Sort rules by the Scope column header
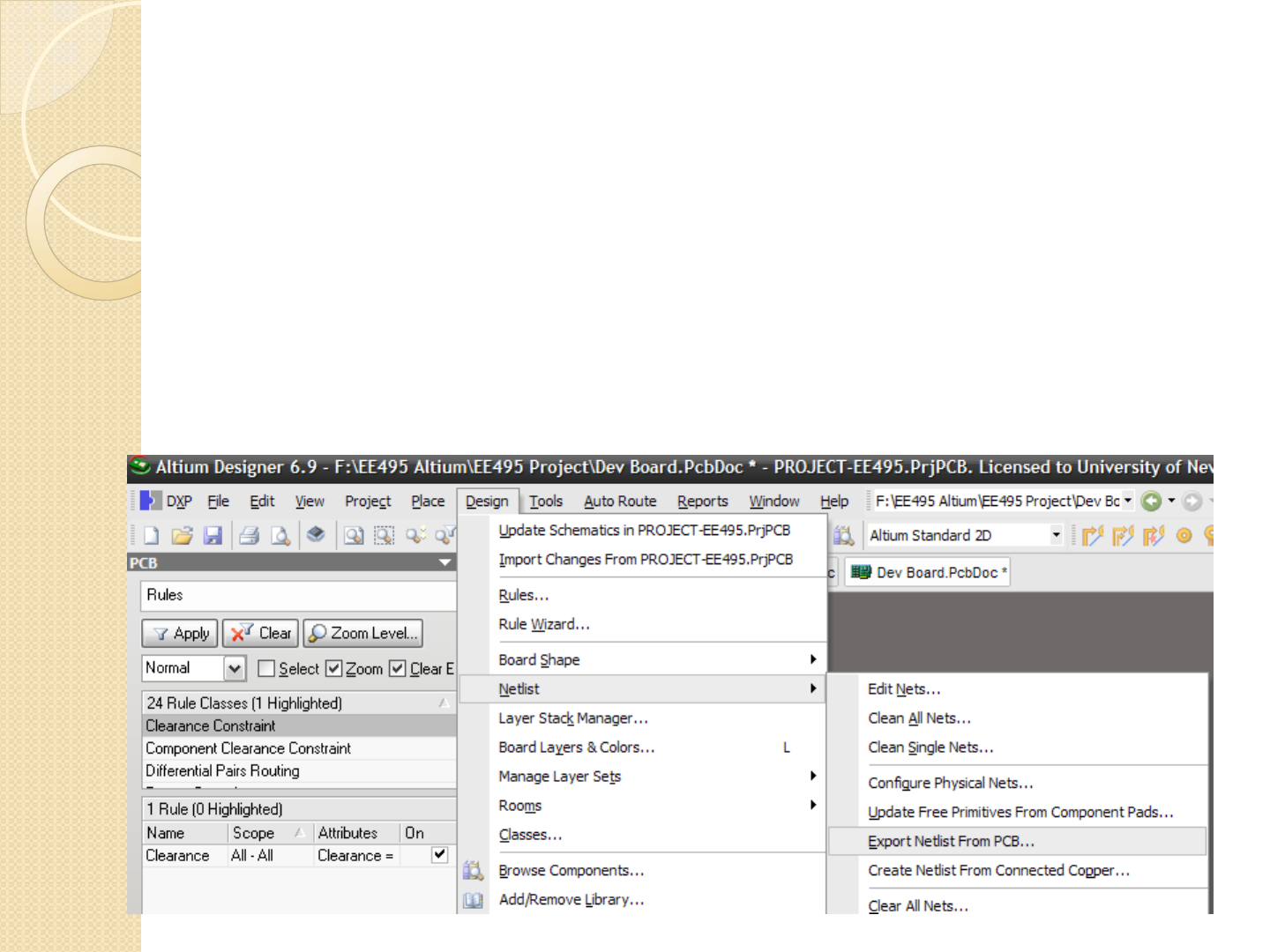 269,833
